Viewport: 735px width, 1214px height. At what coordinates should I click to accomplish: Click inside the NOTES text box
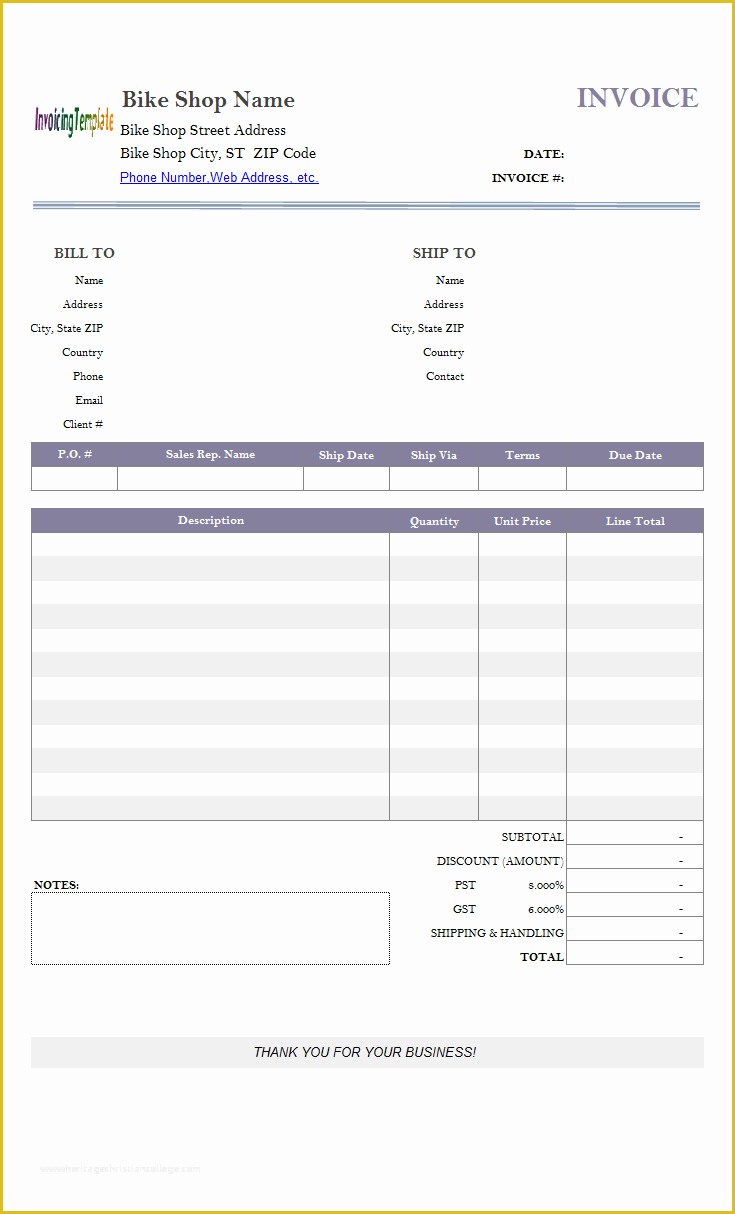click(210, 929)
